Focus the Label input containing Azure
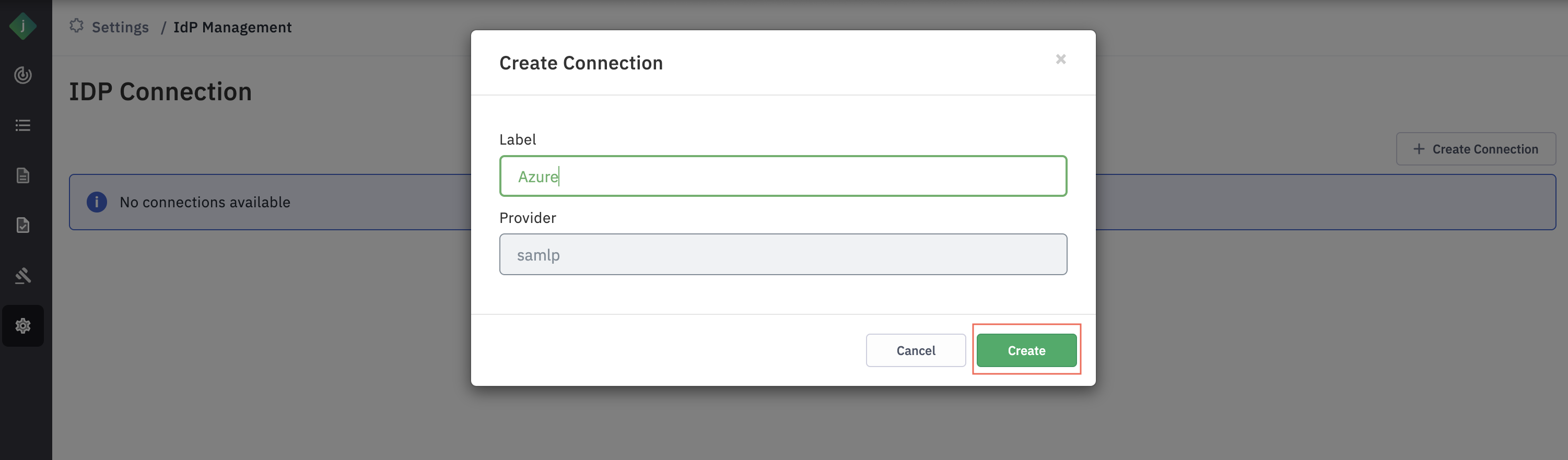The width and height of the screenshot is (1568, 460). coord(783,176)
